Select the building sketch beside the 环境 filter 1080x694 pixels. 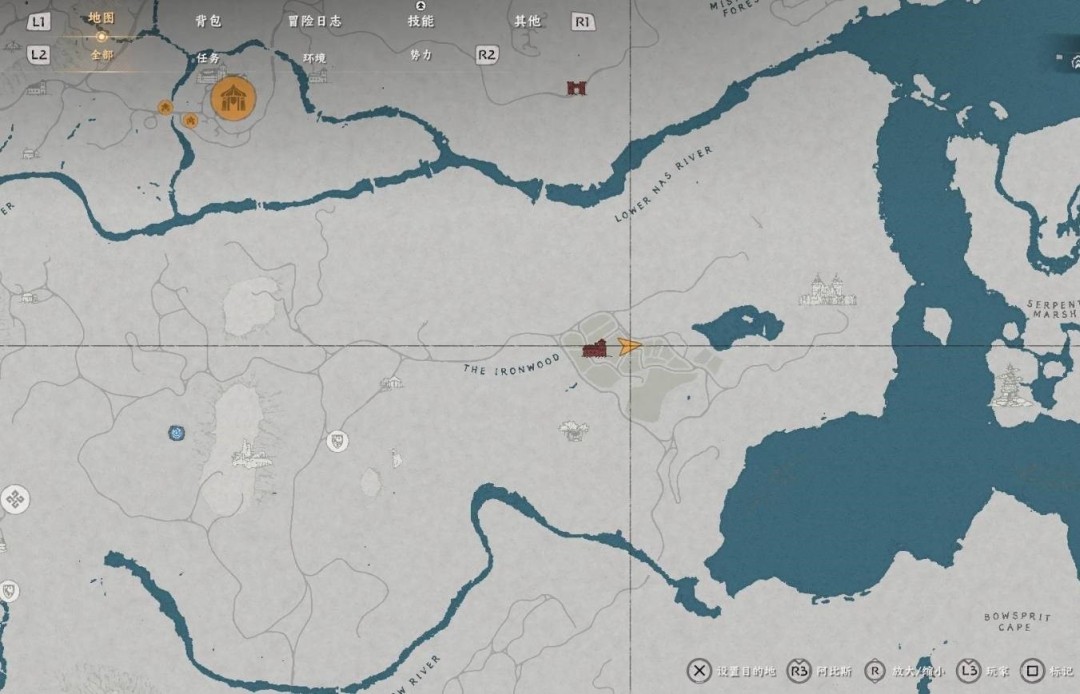[x=318, y=75]
